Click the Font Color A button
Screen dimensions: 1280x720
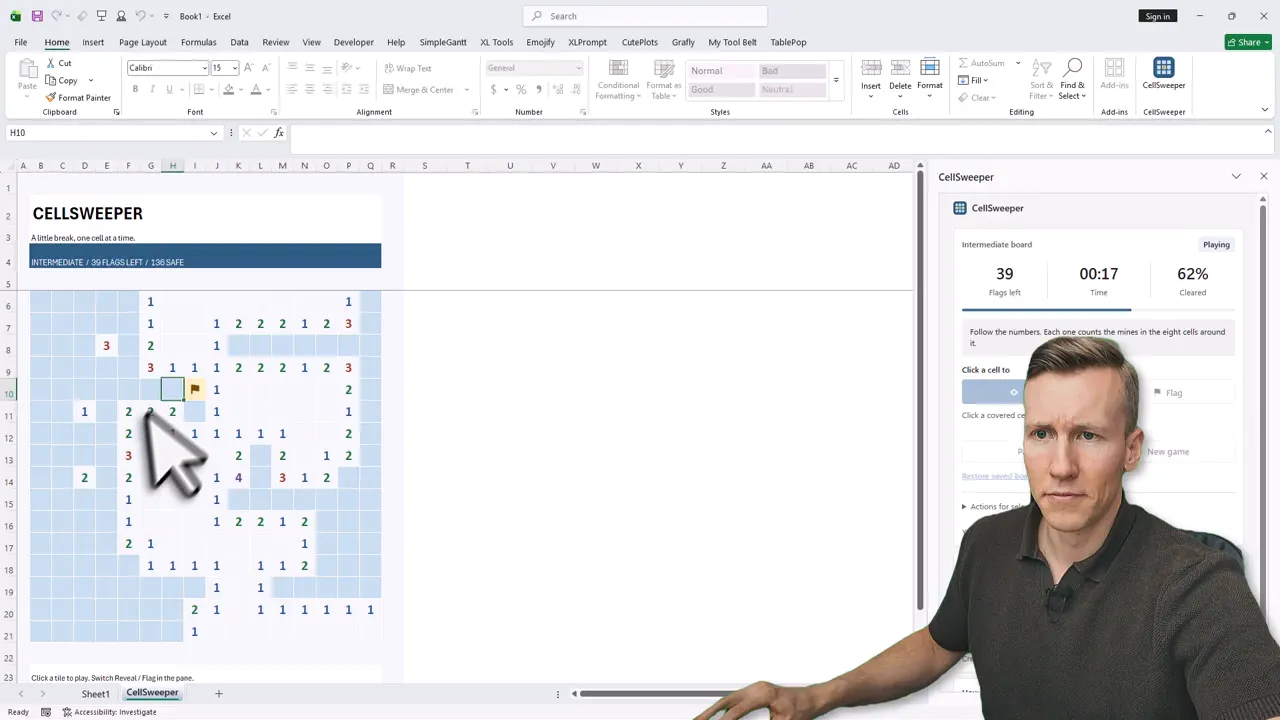coord(255,89)
